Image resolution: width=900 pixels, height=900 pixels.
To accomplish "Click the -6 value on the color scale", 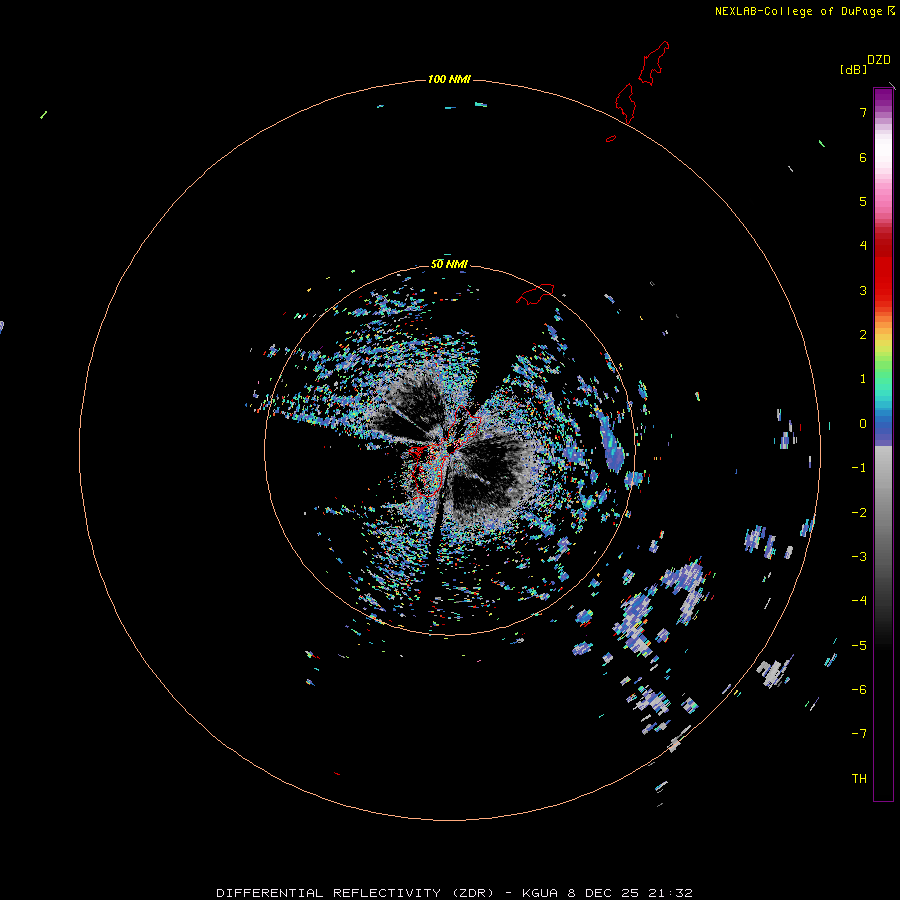I will click(x=859, y=690).
